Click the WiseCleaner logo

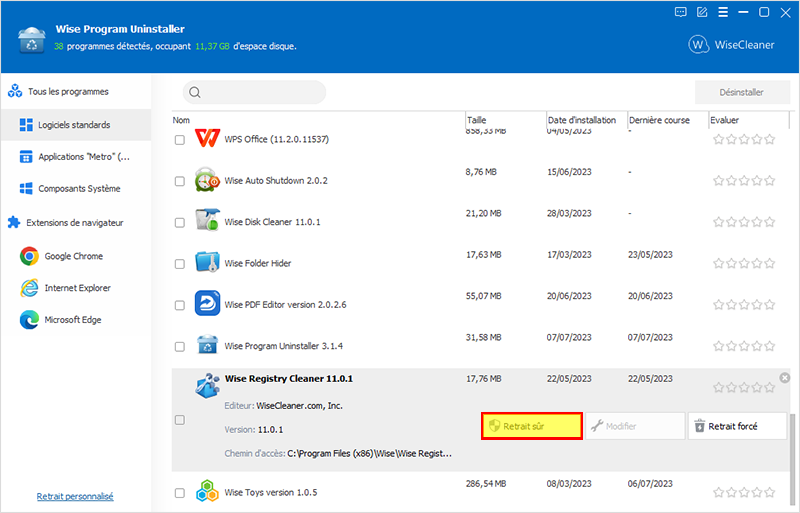[731, 45]
